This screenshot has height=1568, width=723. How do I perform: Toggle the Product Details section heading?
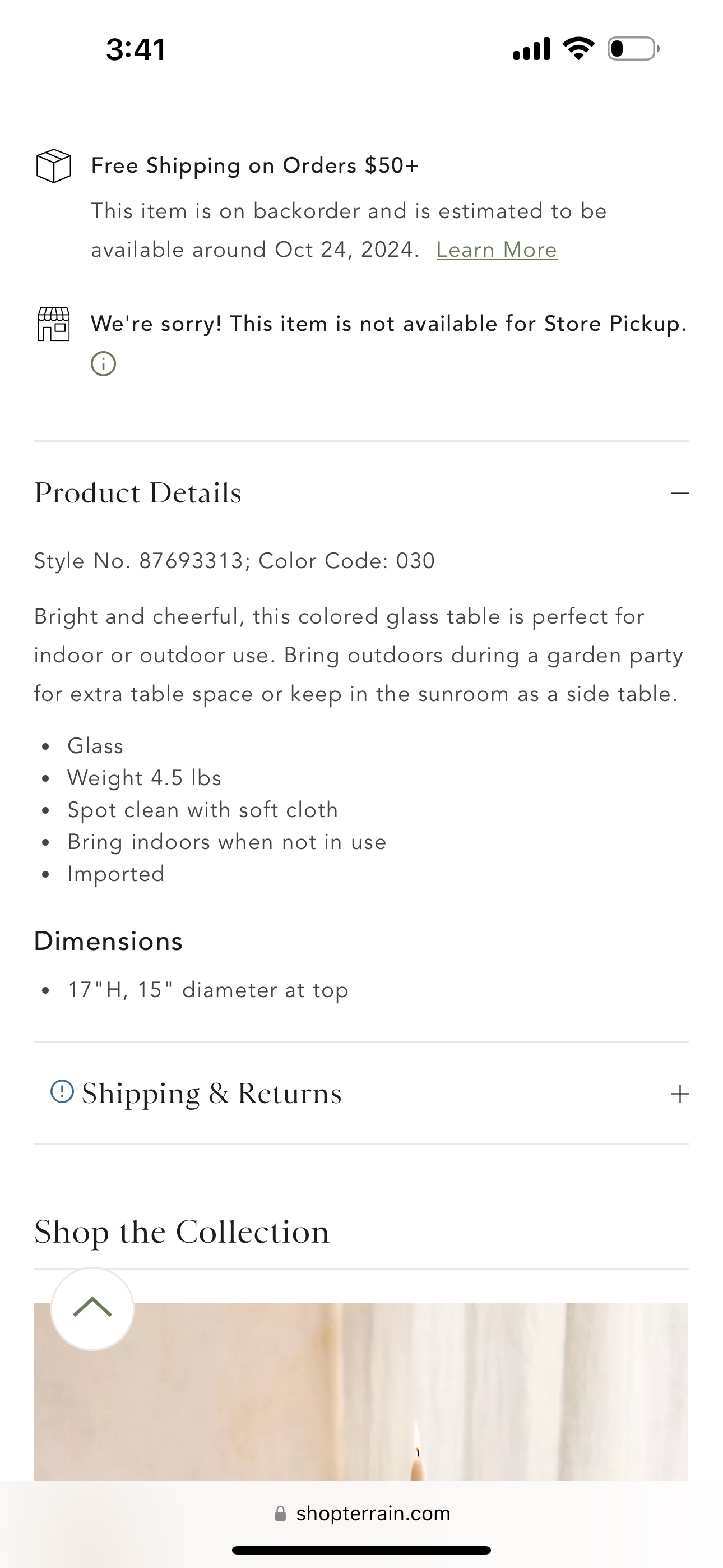coord(137,492)
